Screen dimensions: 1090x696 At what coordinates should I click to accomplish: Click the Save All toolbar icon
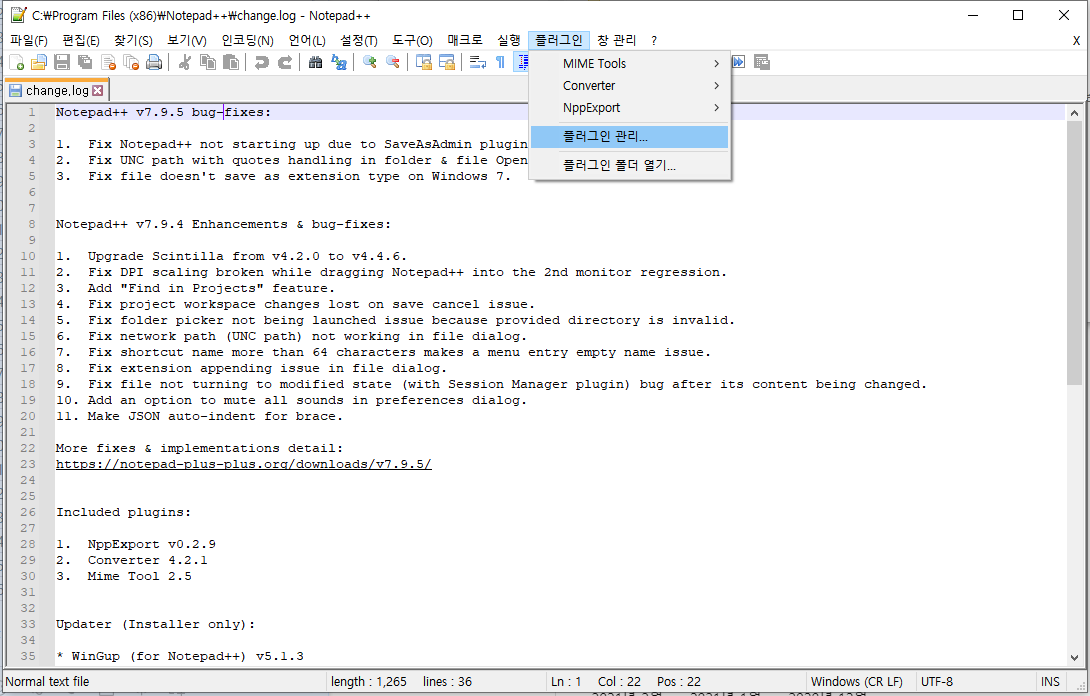click(85, 63)
